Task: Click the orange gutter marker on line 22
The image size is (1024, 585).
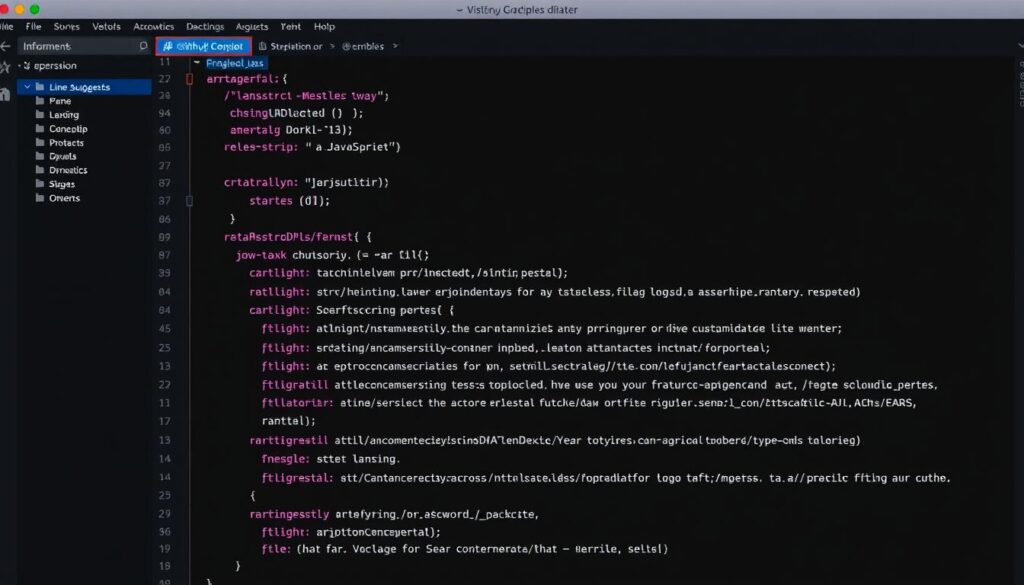Action: pyautogui.click(x=190, y=79)
